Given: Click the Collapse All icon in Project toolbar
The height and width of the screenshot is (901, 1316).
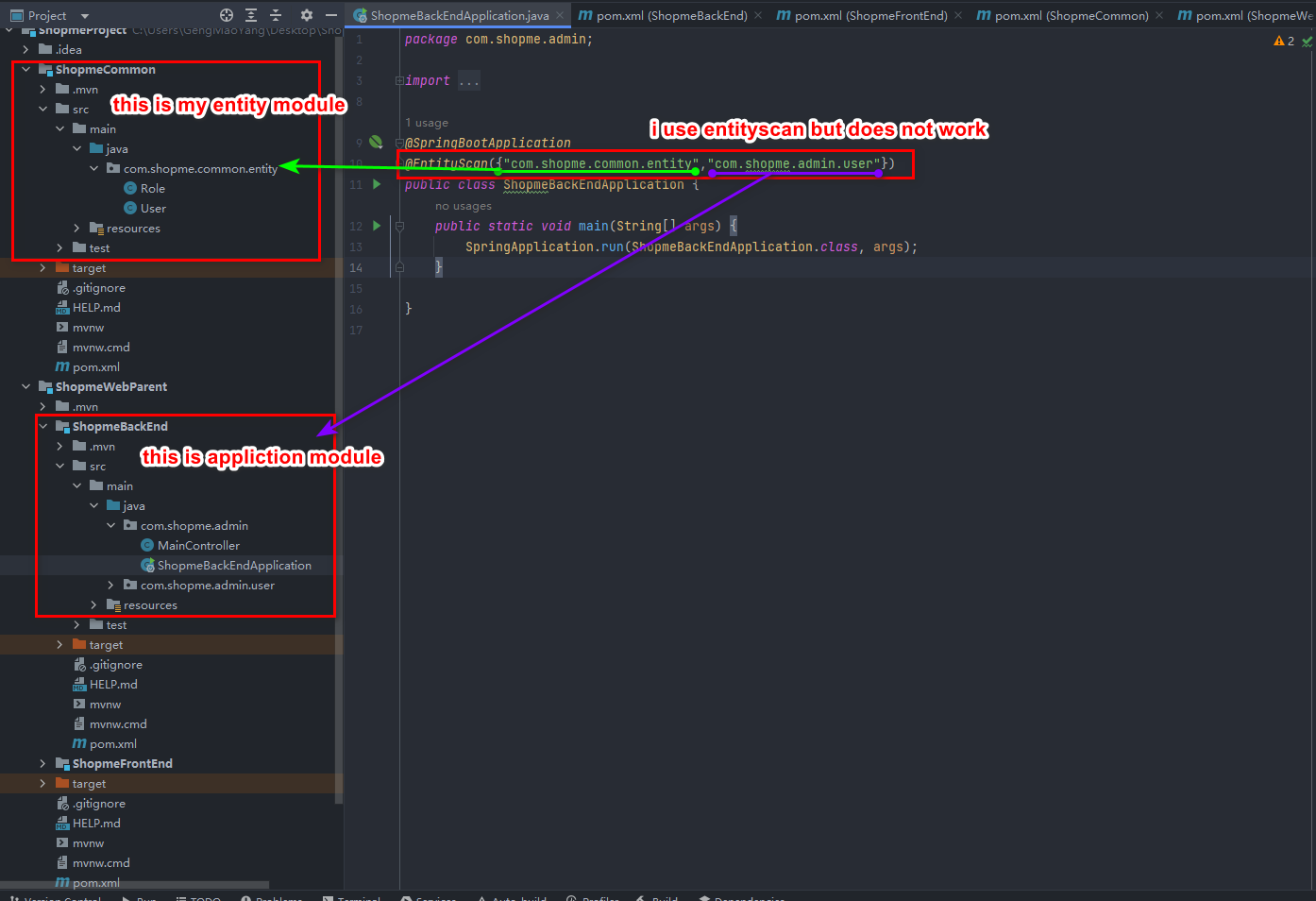Looking at the screenshot, I should point(277,15).
